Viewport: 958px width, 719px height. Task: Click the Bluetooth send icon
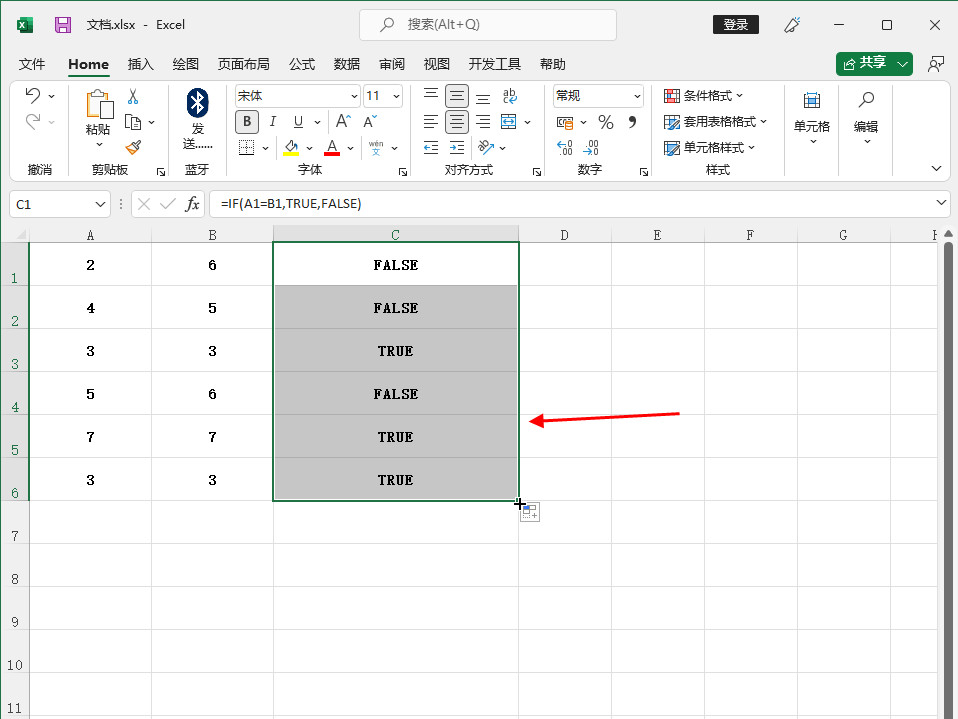(197, 103)
